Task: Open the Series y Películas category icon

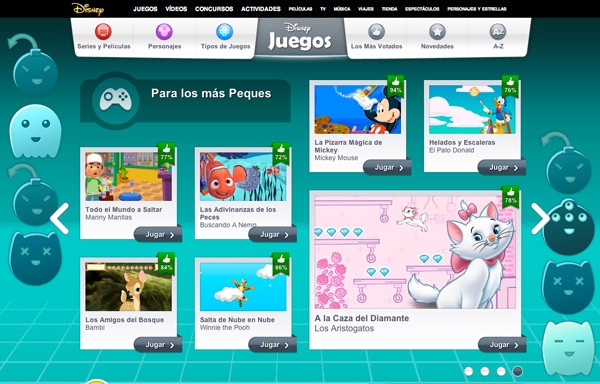Action: pyautogui.click(x=103, y=32)
